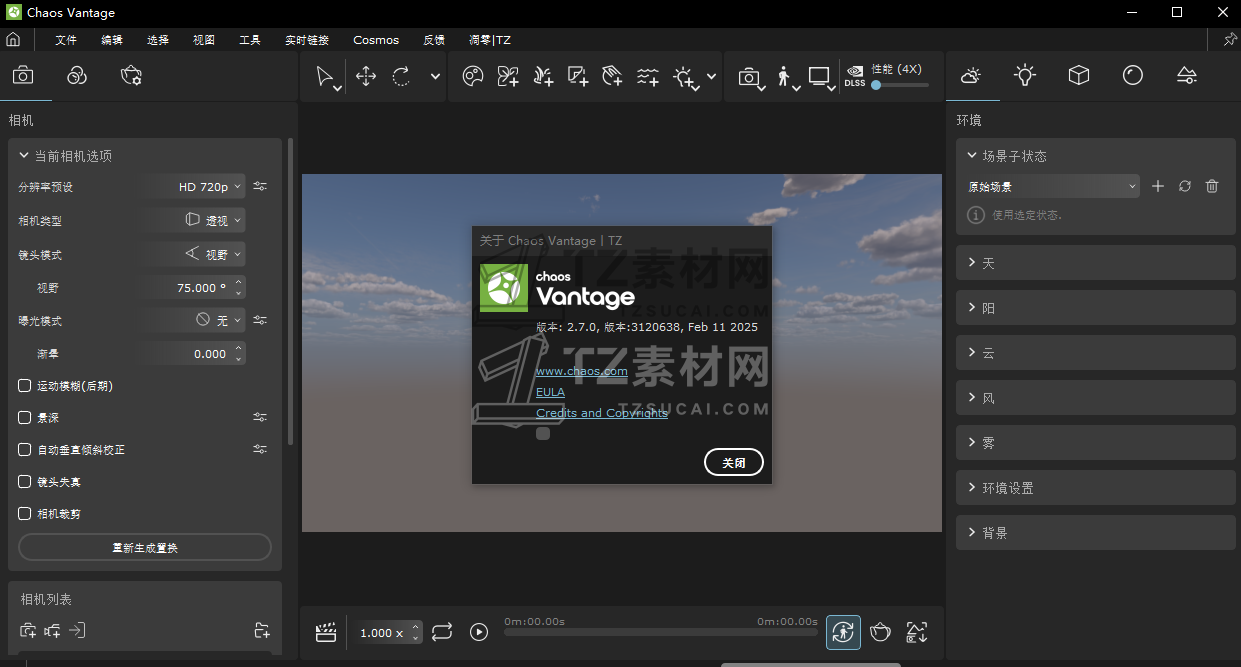Open the www.chaos.com link
This screenshot has height=667, width=1241.
pyautogui.click(x=582, y=371)
